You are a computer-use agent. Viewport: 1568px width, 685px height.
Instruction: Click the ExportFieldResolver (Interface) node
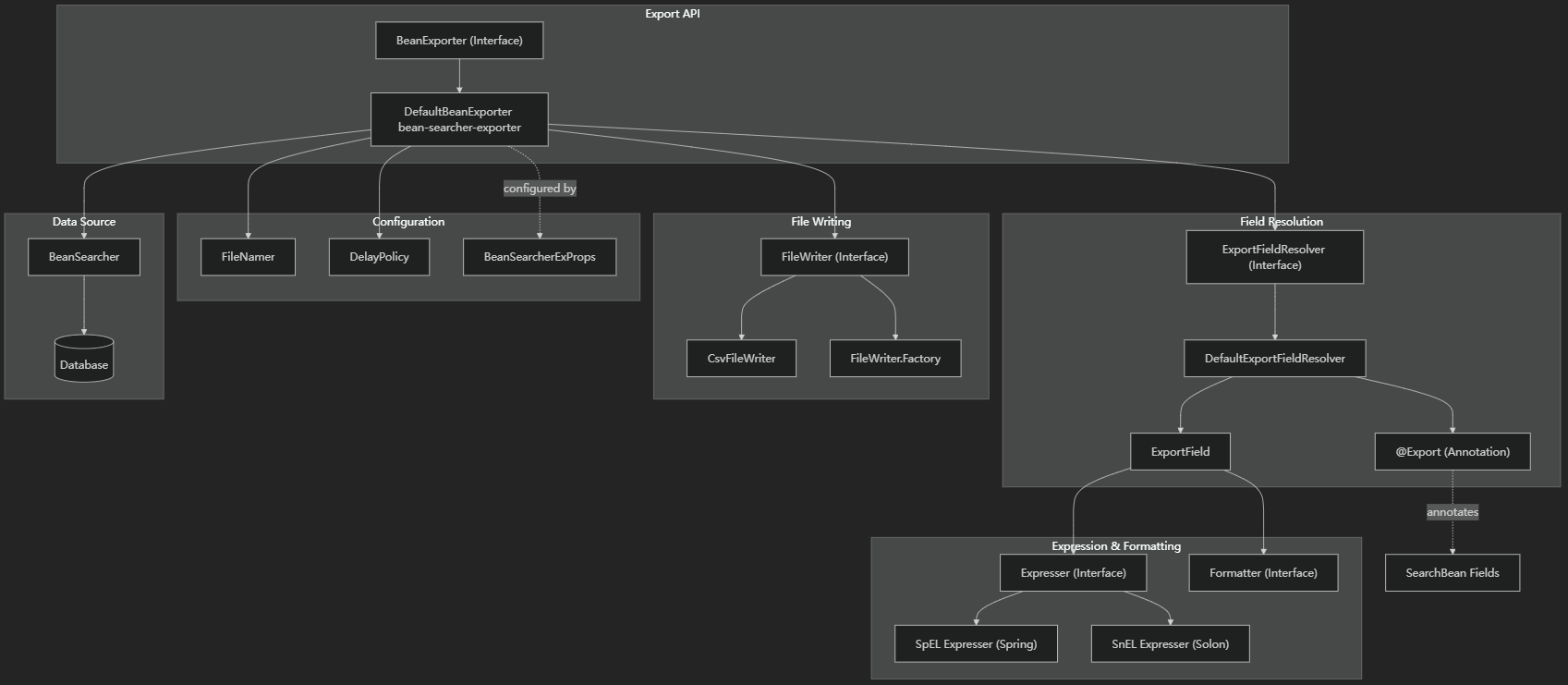[x=1274, y=257]
